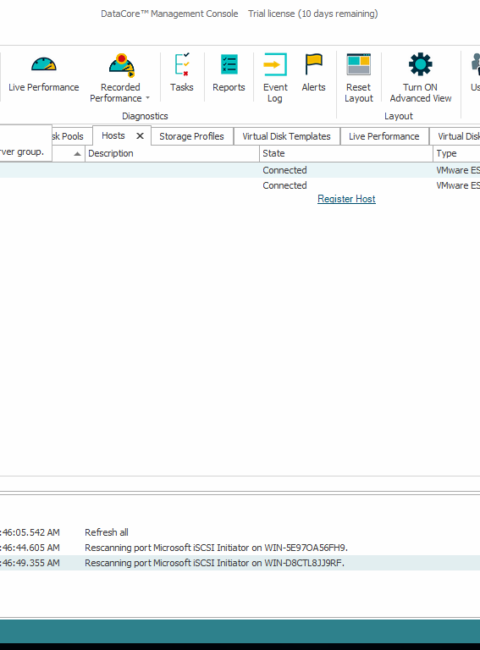Switch to Storage Profiles tab
The image size is (480, 650).
192,136
